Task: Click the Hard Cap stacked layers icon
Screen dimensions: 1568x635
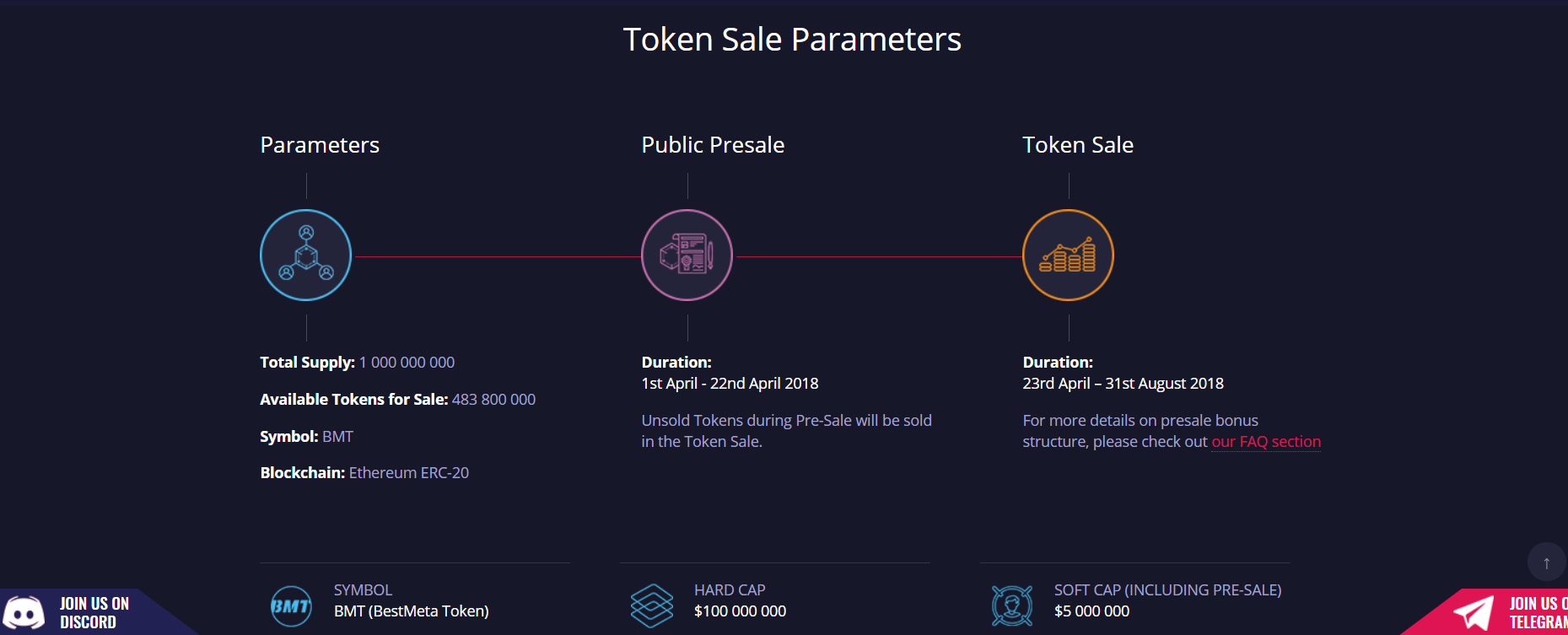Action: point(652,605)
